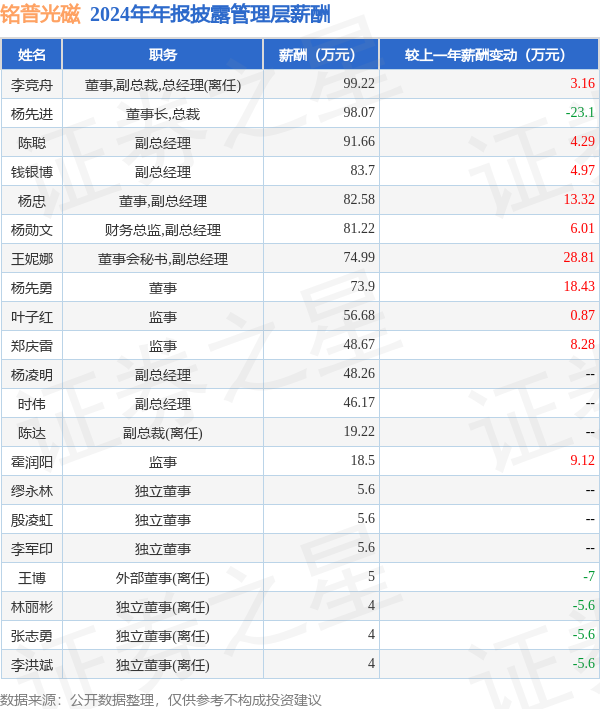Image resolution: width=600 pixels, height=709 pixels.
Task: Click the change value 13.32
Action: [x=579, y=199]
